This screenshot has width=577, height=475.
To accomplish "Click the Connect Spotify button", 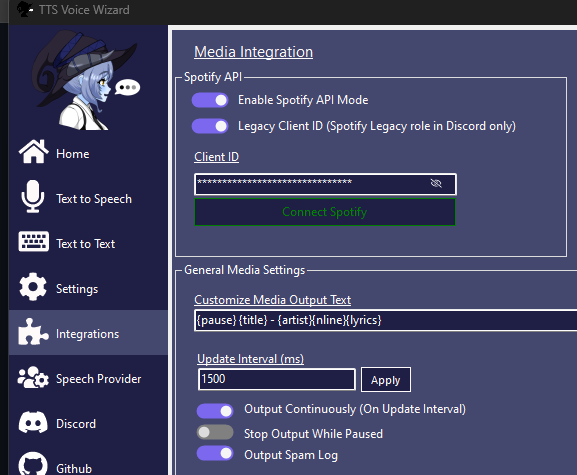I will (325, 212).
